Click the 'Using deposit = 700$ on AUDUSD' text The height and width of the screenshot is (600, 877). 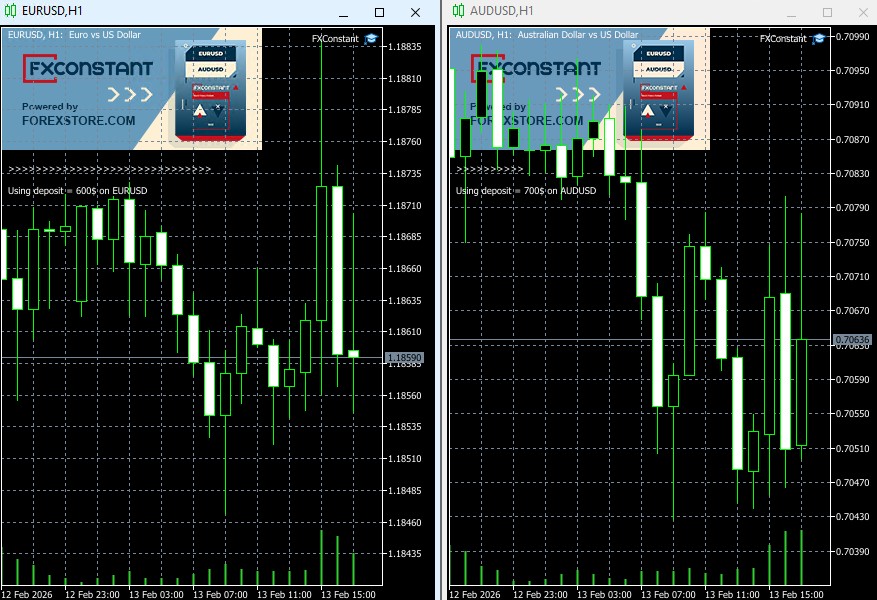point(526,191)
